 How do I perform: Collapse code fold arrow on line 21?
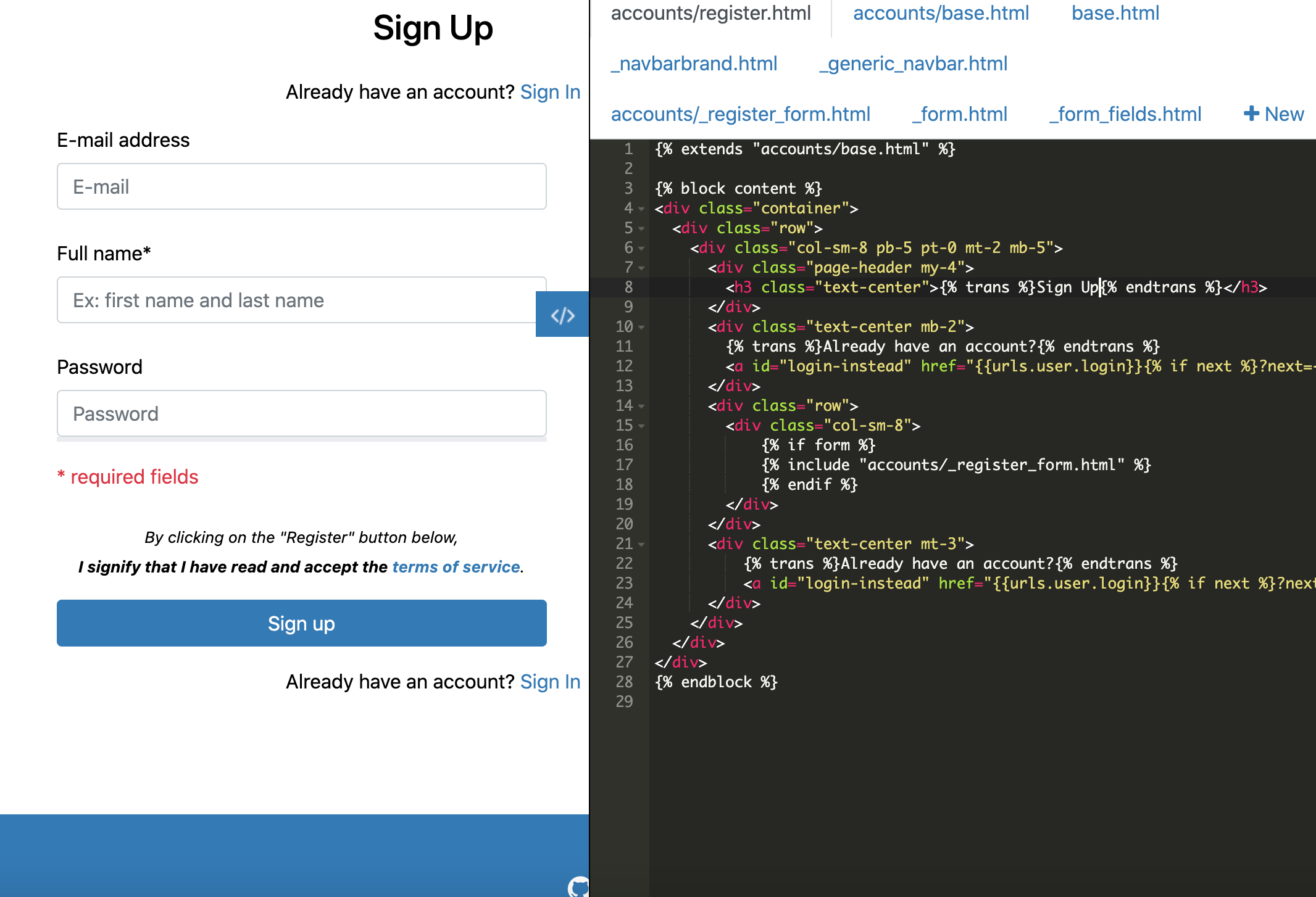[641, 545]
